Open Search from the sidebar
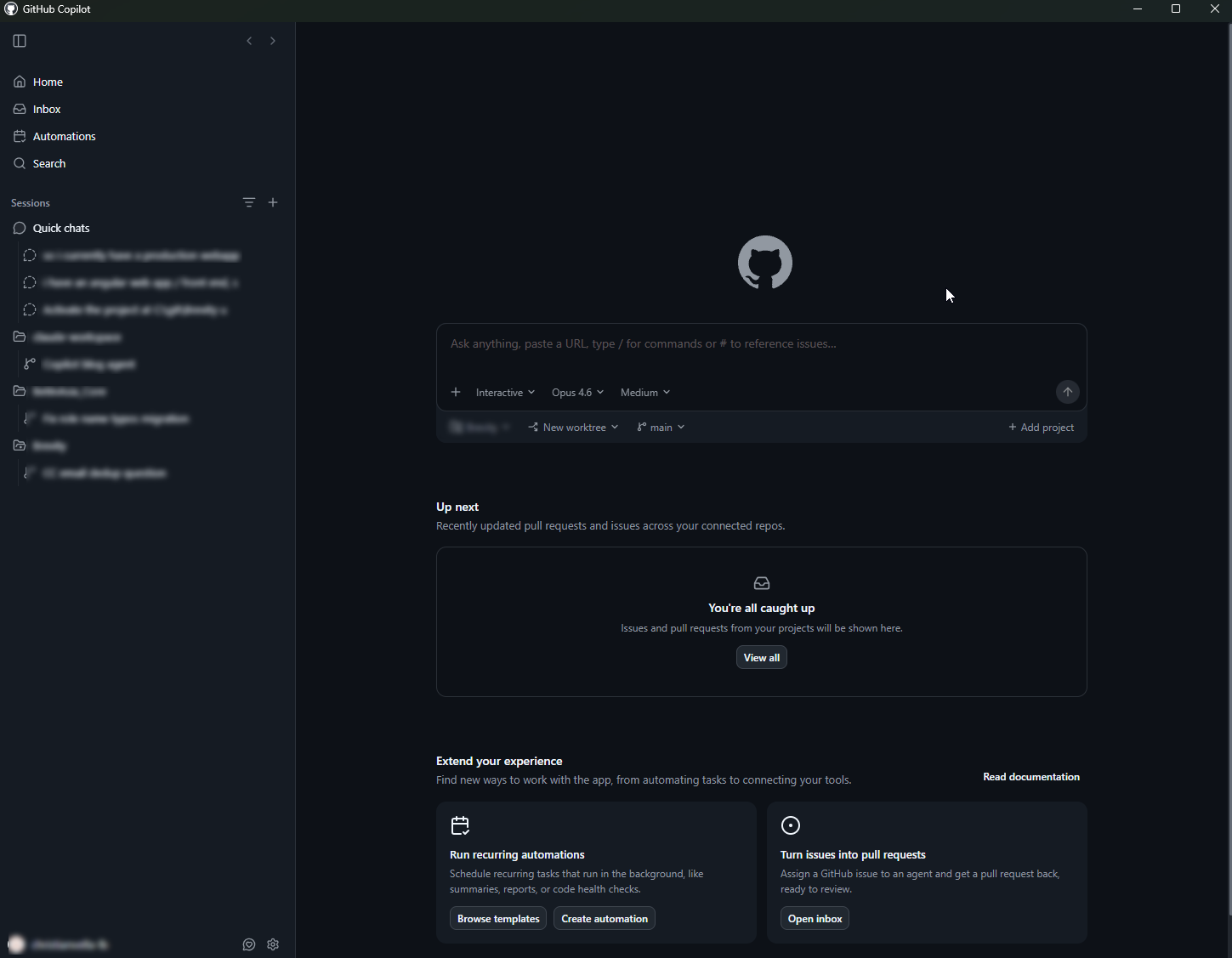This screenshot has width=1232, height=958. (147, 163)
